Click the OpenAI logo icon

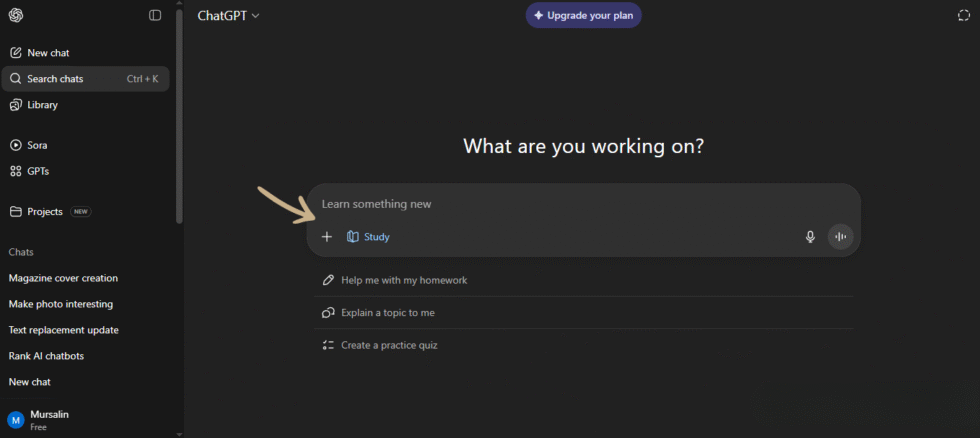[16, 15]
